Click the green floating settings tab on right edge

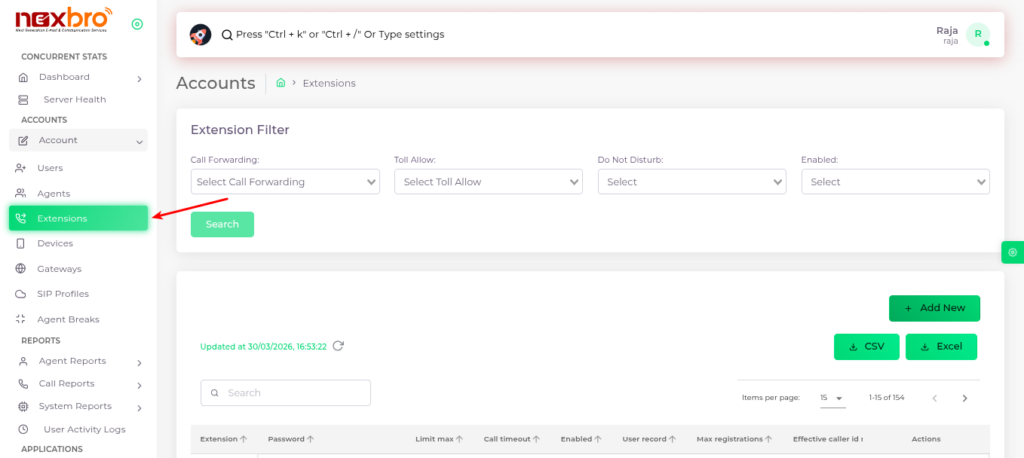(x=1012, y=252)
